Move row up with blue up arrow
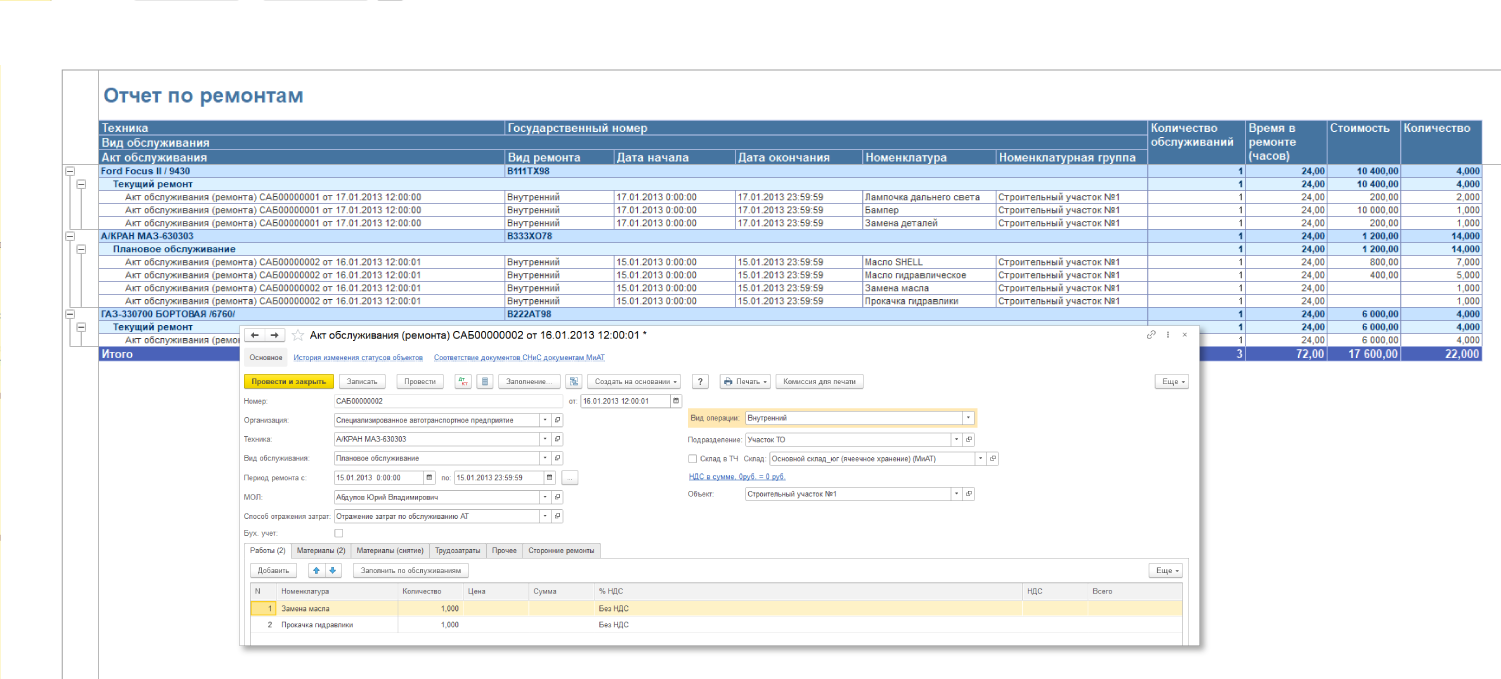The width and height of the screenshot is (1501, 679). 317,570
